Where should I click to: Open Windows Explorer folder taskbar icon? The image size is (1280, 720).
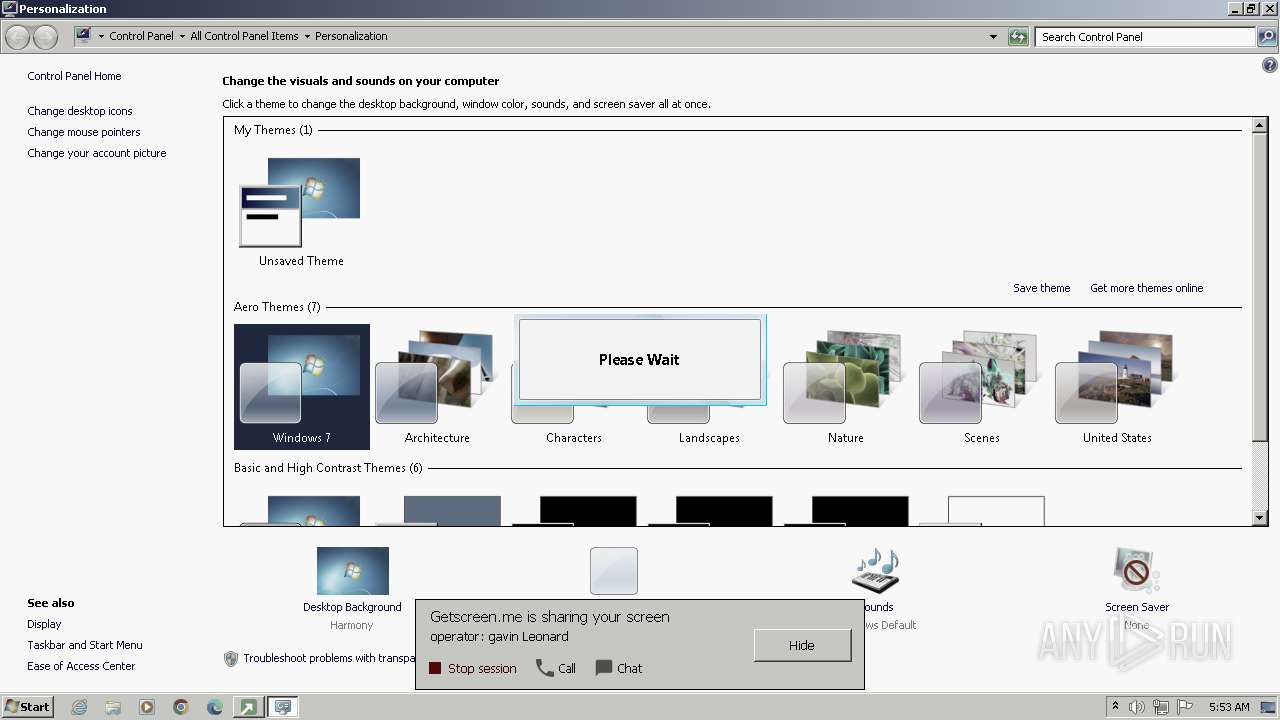113,707
